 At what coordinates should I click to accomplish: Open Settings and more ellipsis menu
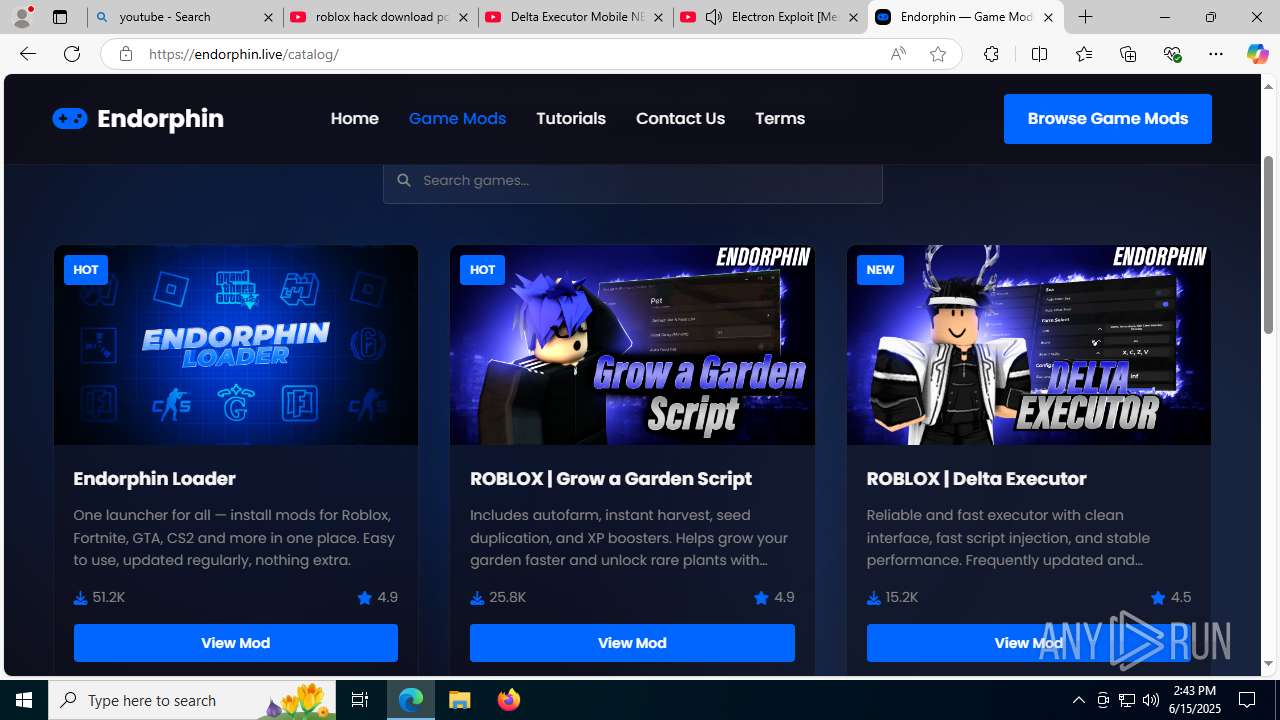coord(1216,54)
